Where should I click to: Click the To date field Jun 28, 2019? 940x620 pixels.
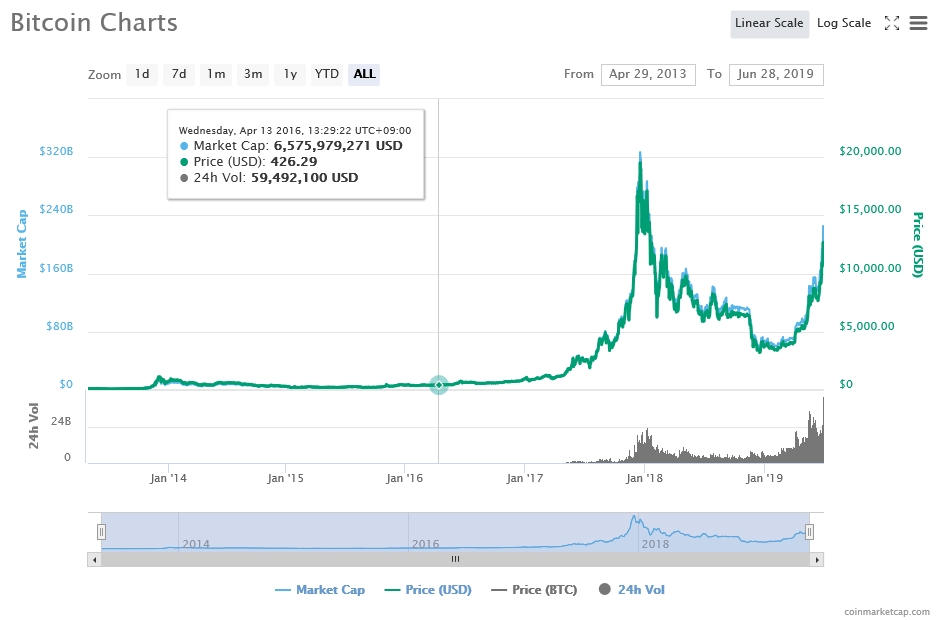click(776, 74)
